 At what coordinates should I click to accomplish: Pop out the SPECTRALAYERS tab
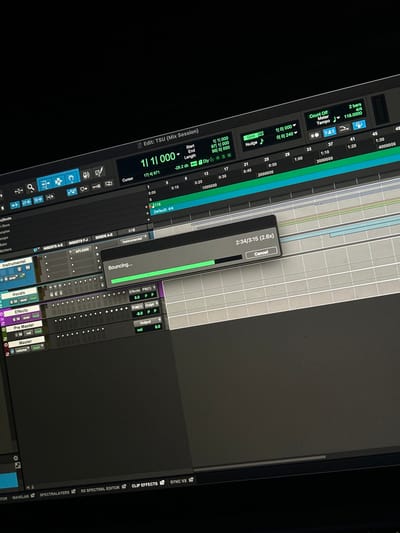pyautogui.click(x=73, y=492)
